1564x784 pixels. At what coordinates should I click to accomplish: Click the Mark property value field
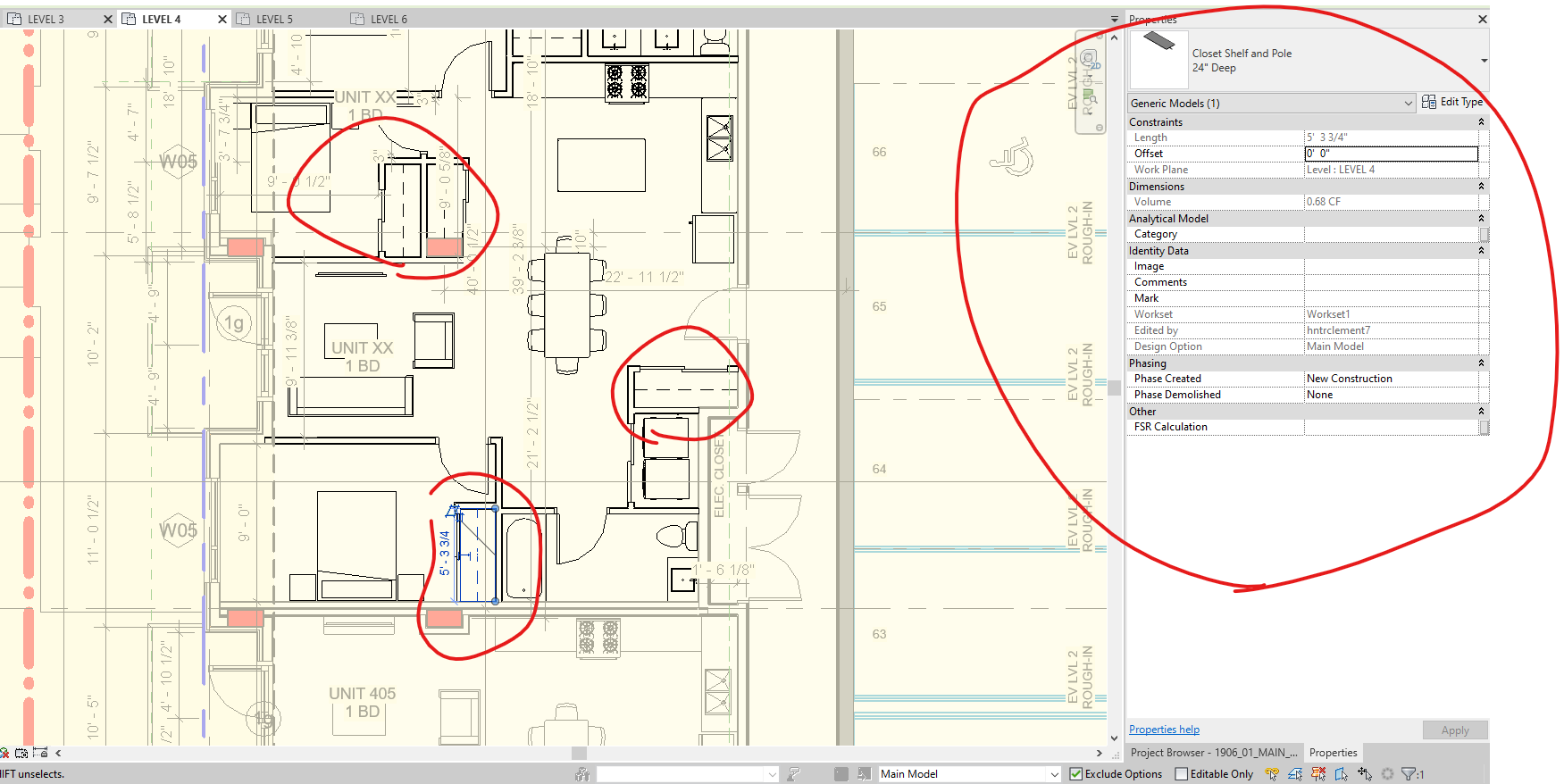[1391, 298]
